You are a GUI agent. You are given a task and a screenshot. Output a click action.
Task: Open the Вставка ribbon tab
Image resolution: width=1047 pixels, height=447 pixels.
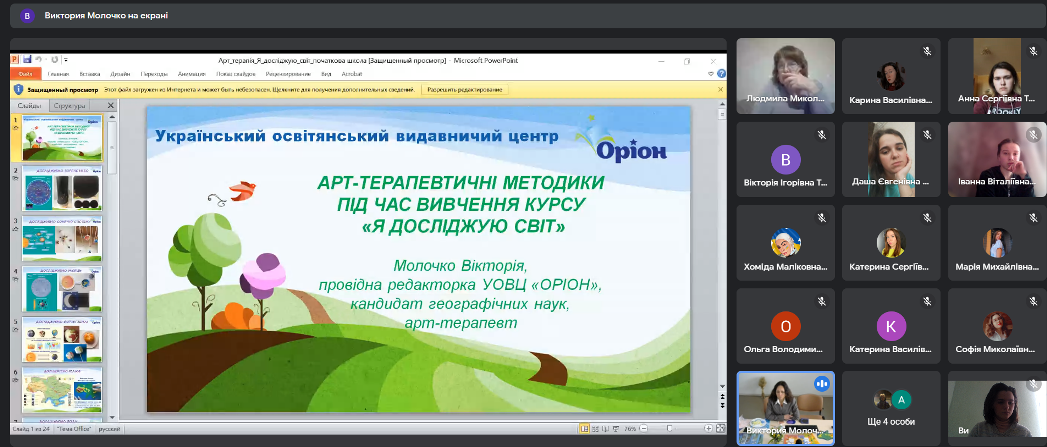point(90,74)
